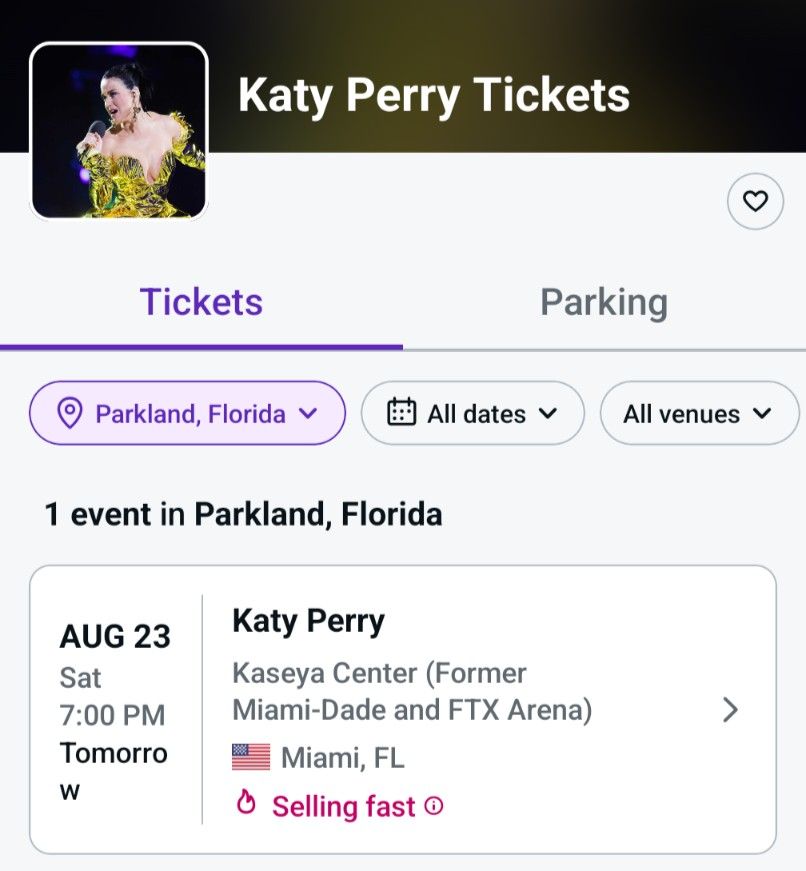Image resolution: width=806 pixels, height=871 pixels.
Task: Click the flame icon beside Selling fast
Action: (246, 804)
